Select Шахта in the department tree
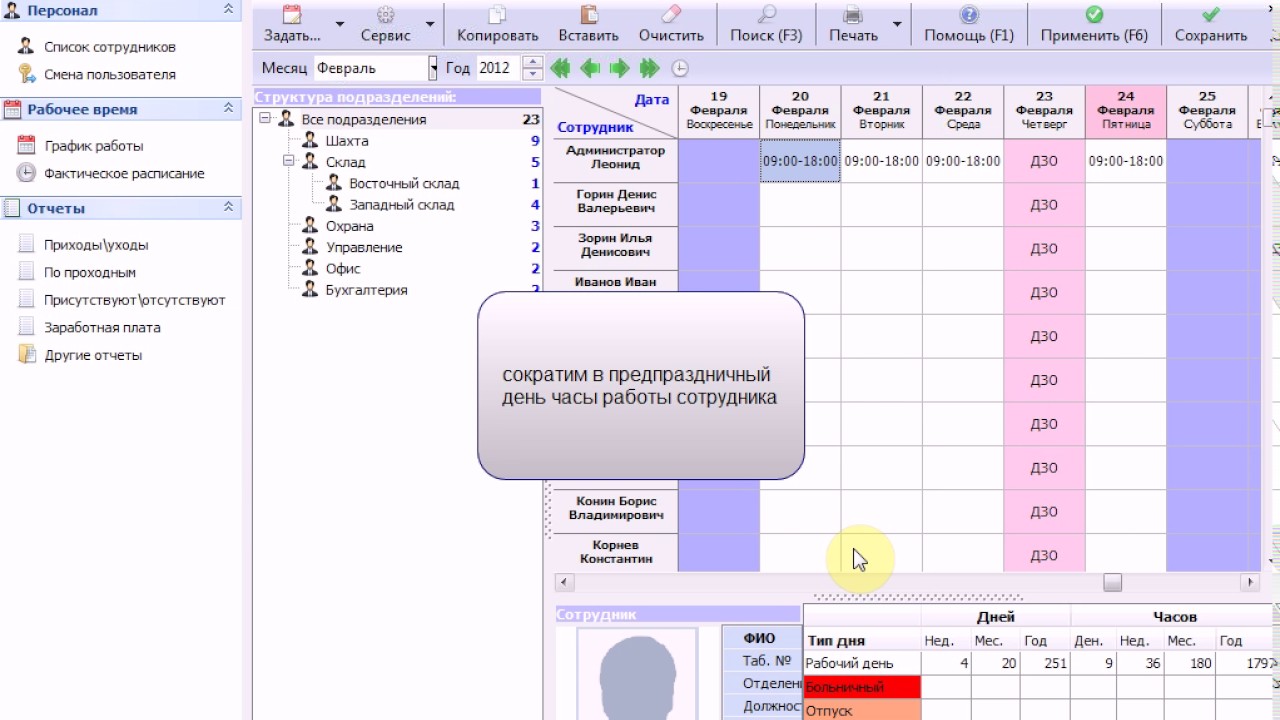The height and width of the screenshot is (720, 1280). pyautogui.click(x=347, y=141)
